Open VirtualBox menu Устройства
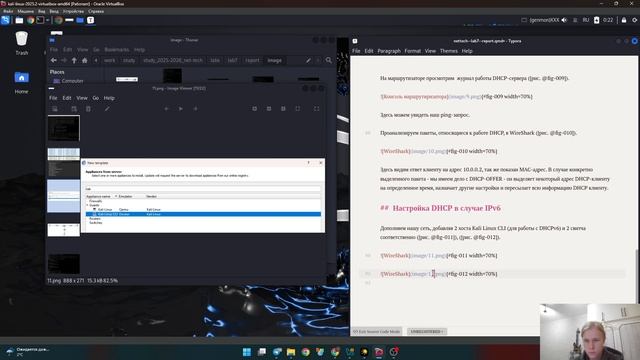The width and height of the screenshot is (640, 360). (73, 11)
